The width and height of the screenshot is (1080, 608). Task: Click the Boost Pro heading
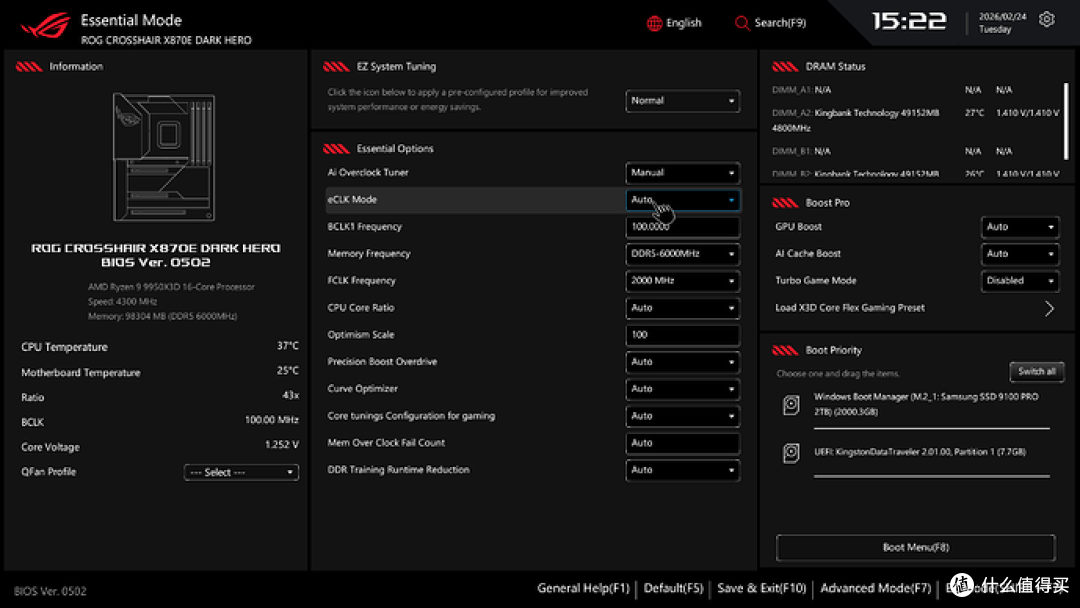click(827, 203)
